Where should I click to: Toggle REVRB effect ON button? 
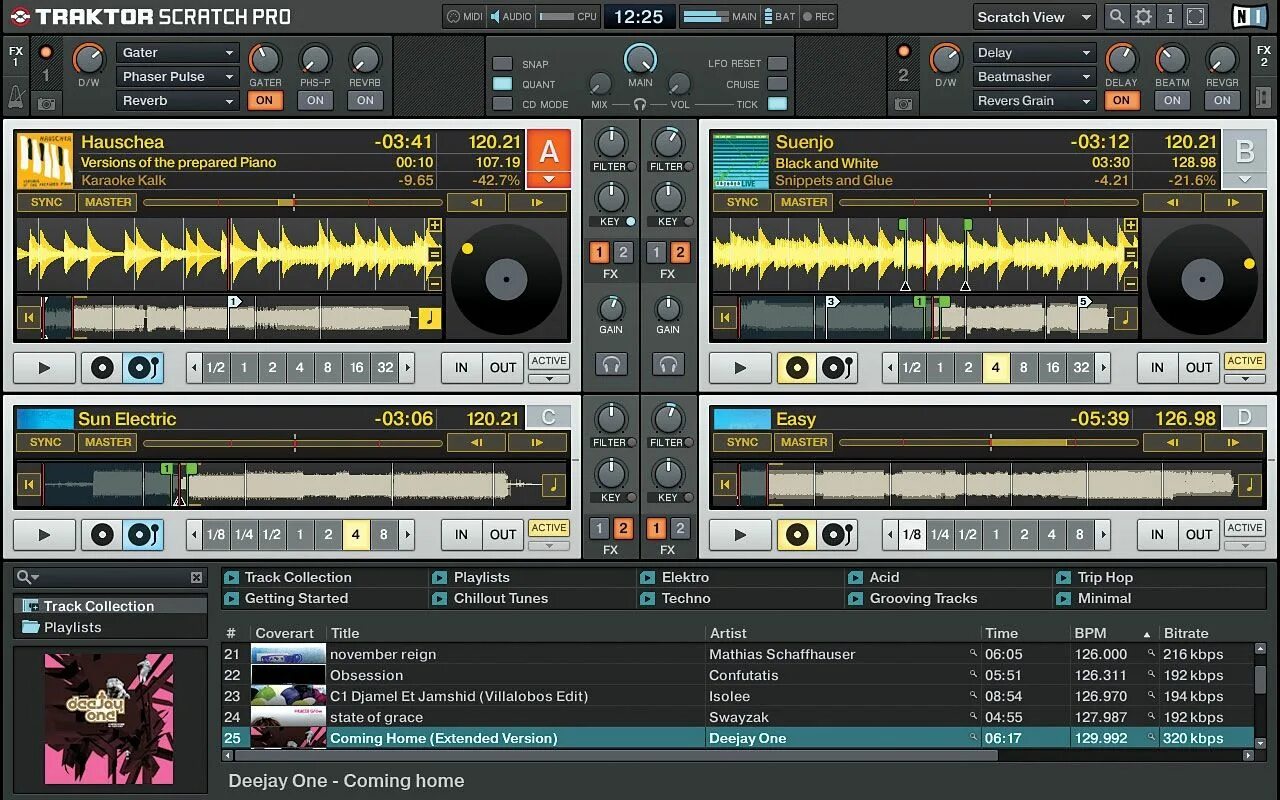[x=365, y=100]
